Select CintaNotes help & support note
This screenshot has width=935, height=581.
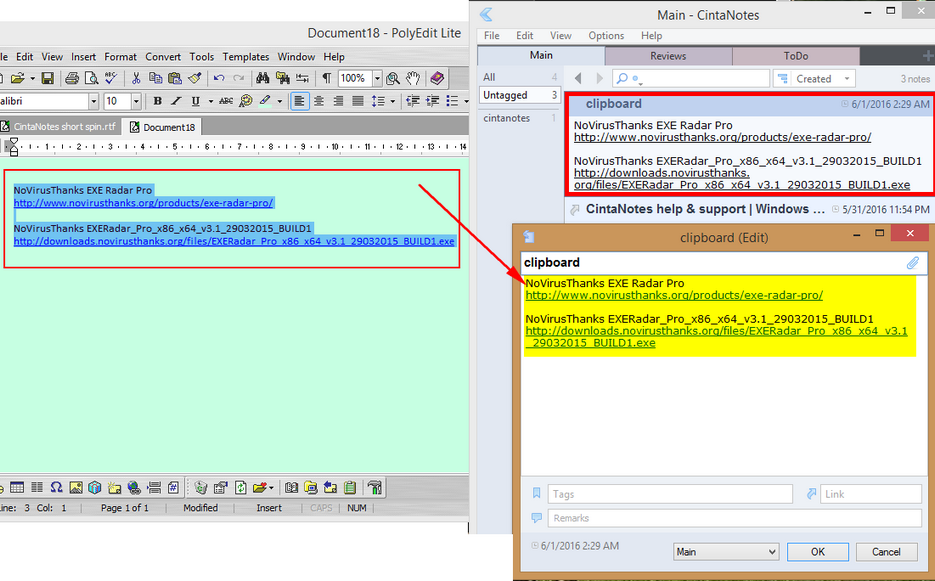pyautogui.click(x=750, y=209)
